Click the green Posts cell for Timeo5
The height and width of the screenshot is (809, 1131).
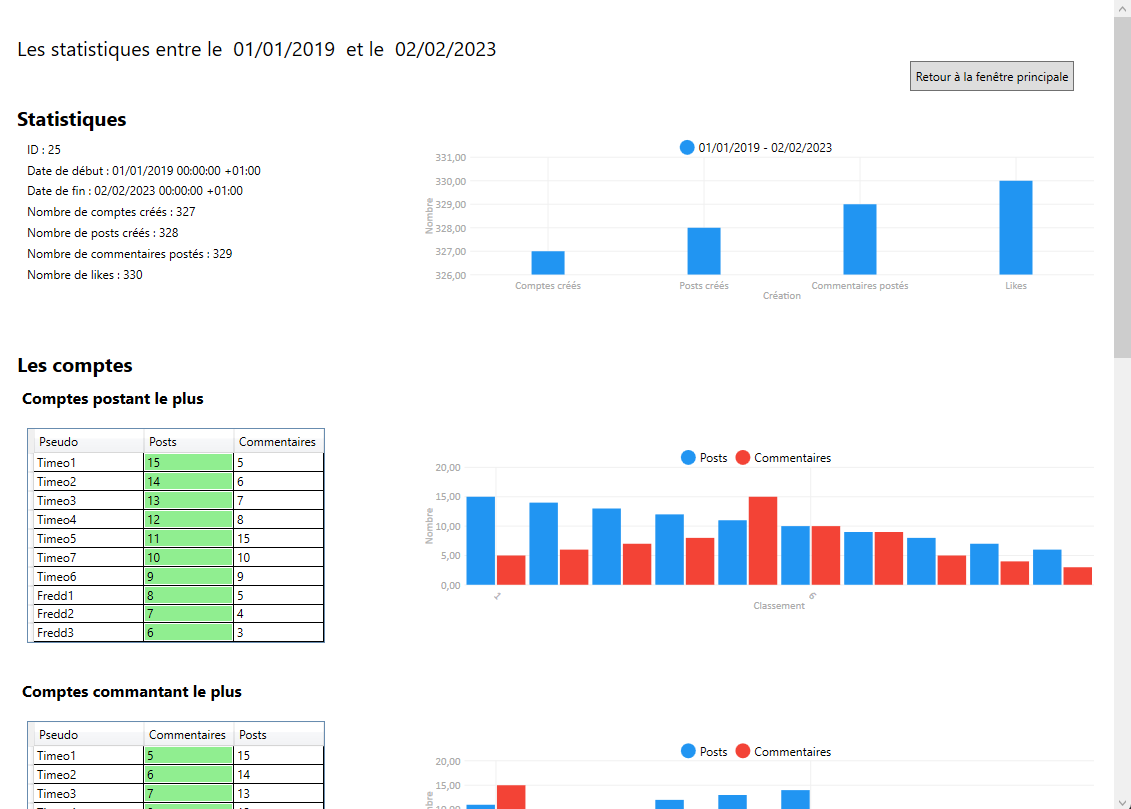tap(186, 538)
